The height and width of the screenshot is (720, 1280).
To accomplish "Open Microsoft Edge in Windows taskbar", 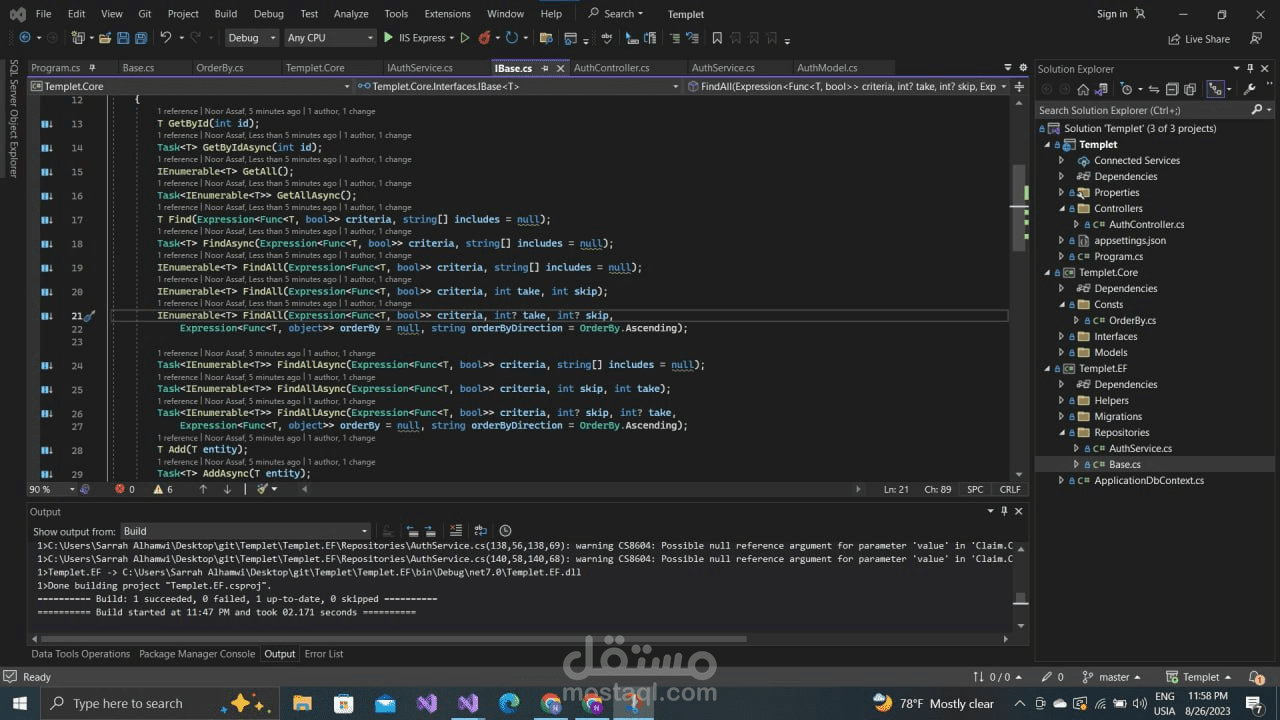I will pos(509,703).
